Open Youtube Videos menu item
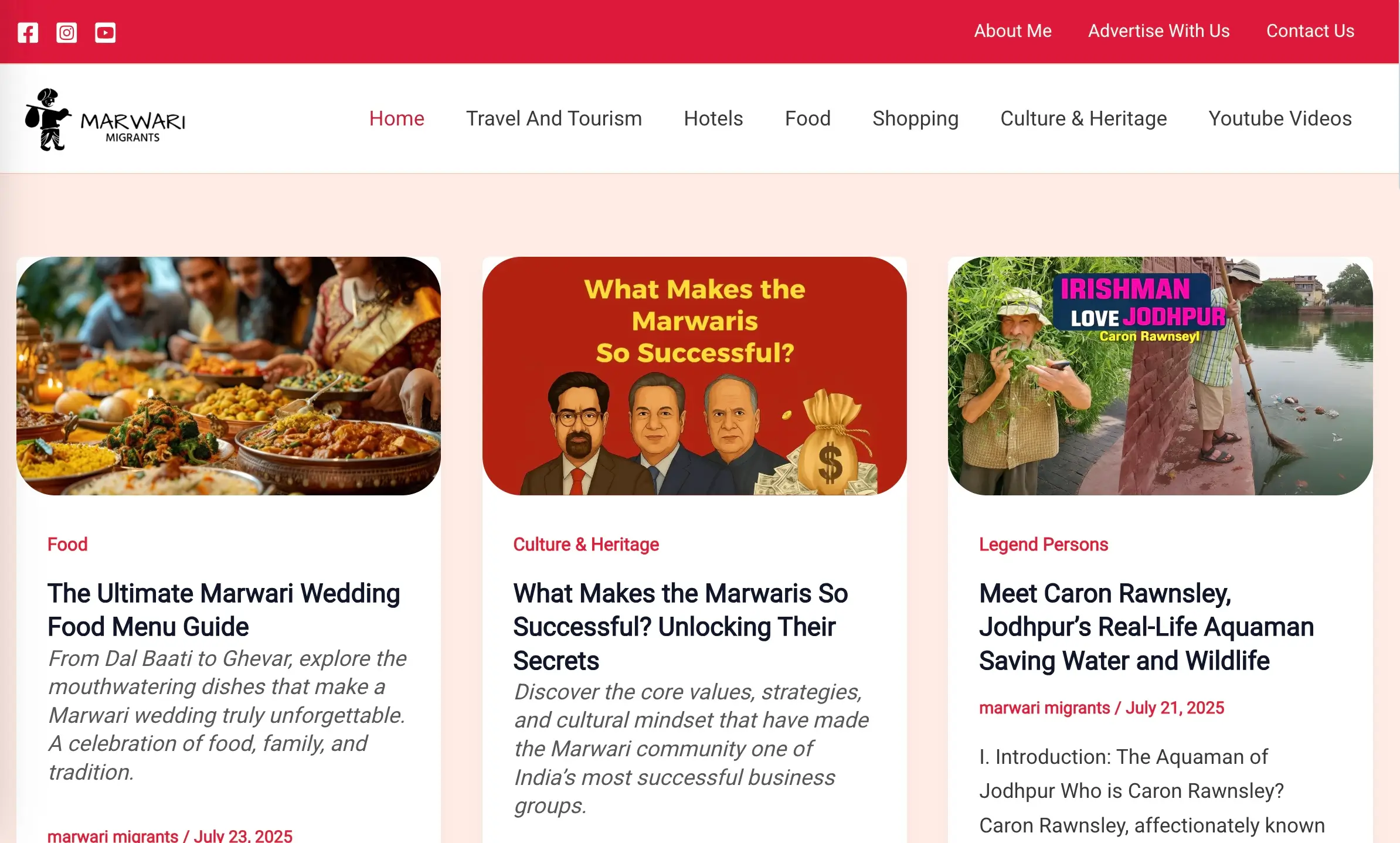This screenshot has height=843, width=1400. [x=1280, y=118]
